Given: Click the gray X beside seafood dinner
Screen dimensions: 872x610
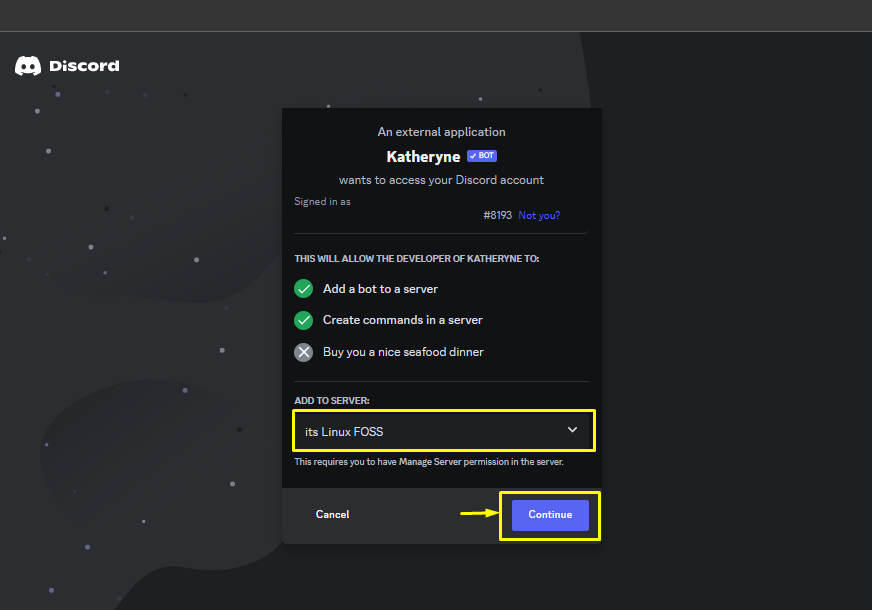Looking at the screenshot, I should point(304,352).
